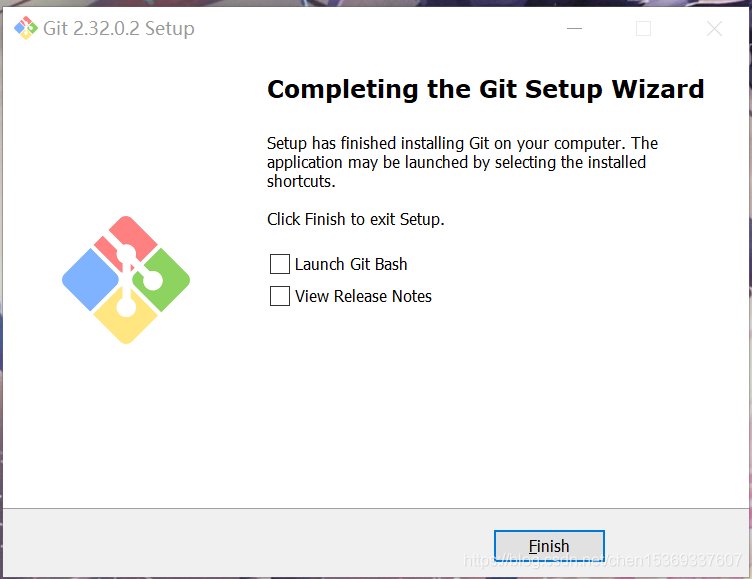Enable the Launch Git Bash checkbox

click(x=280, y=264)
